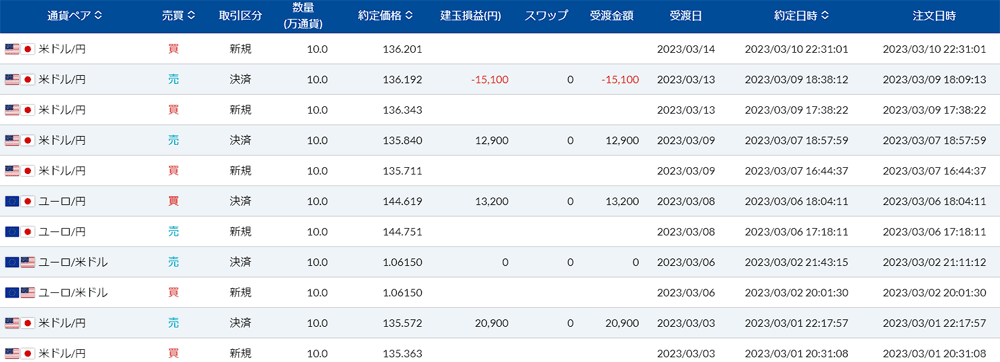Screen dimensions: 1000x362
Task: Click the 米ドル/円 label in the 135.840 row
Action: (62, 140)
